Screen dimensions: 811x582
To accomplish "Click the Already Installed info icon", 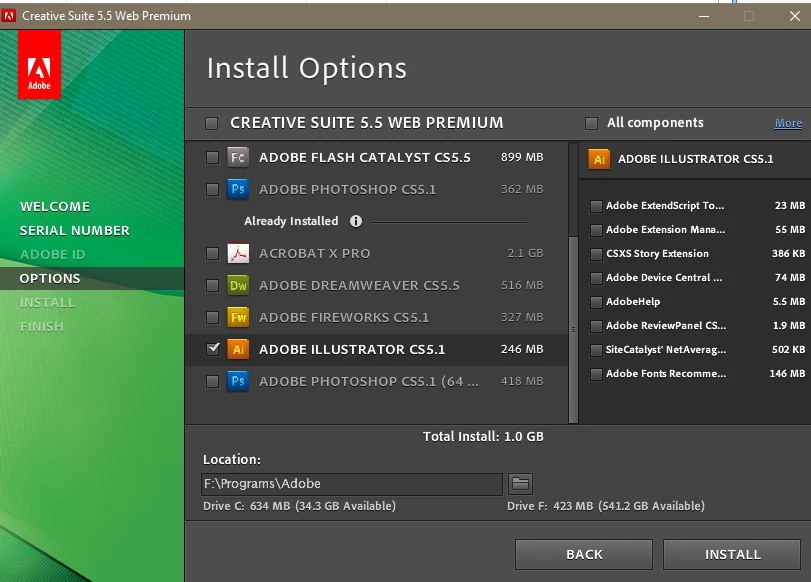I will click(356, 221).
